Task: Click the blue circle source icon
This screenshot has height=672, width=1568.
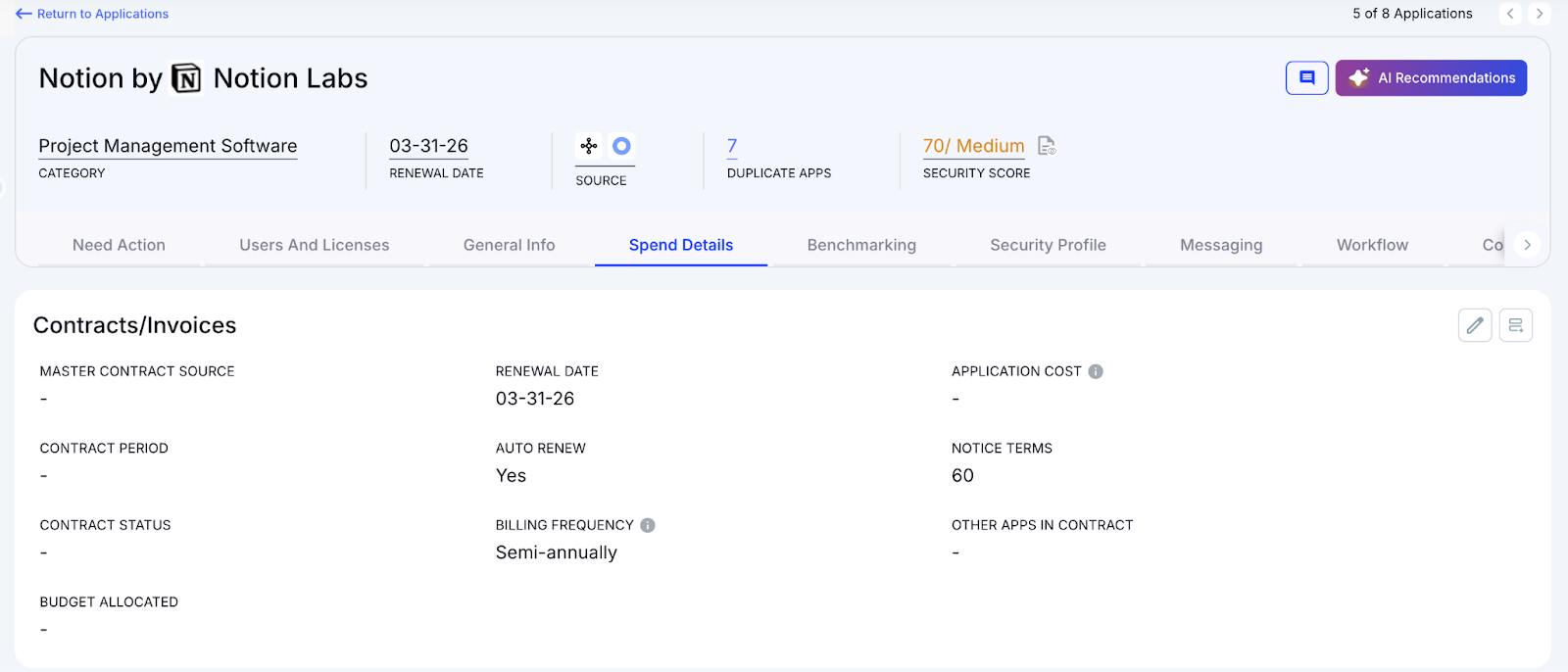Action: (621, 146)
